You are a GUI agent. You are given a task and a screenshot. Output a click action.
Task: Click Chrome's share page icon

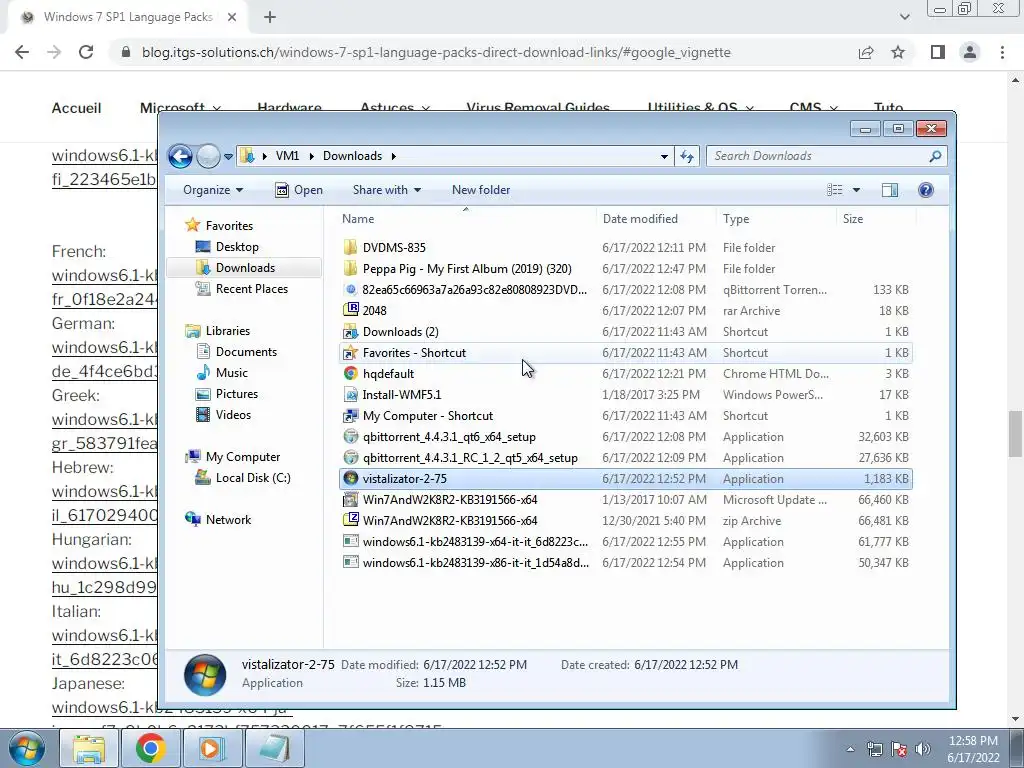[866, 52]
